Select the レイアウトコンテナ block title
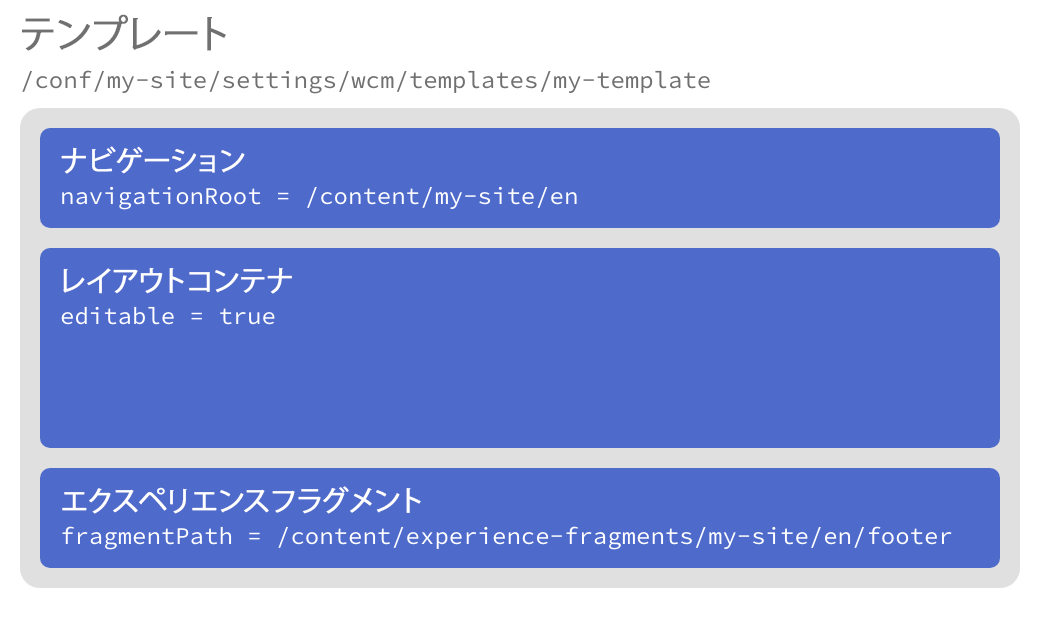The width and height of the screenshot is (1044, 618). pyautogui.click(x=176, y=280)
